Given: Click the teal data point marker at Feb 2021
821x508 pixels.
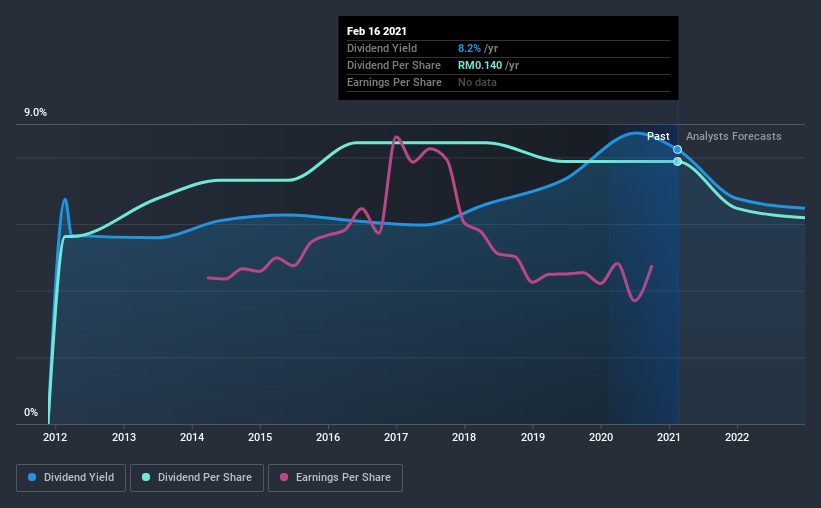Looking at the screenshot, I should [x=678, y=161].
